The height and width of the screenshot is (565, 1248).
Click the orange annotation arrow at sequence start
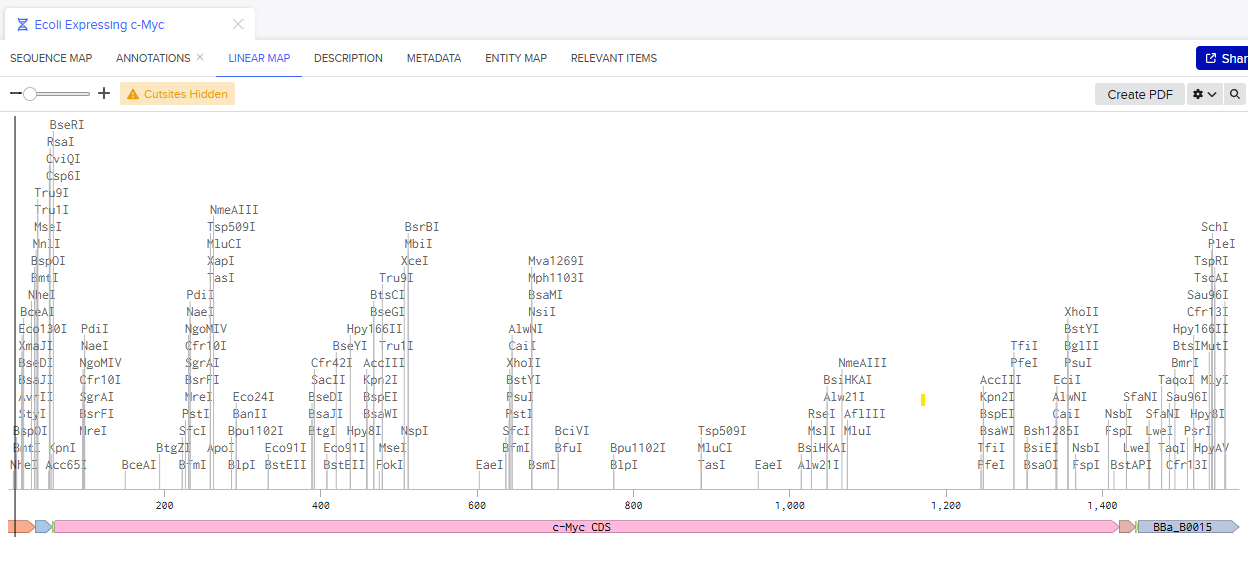[x=20, y=527]
